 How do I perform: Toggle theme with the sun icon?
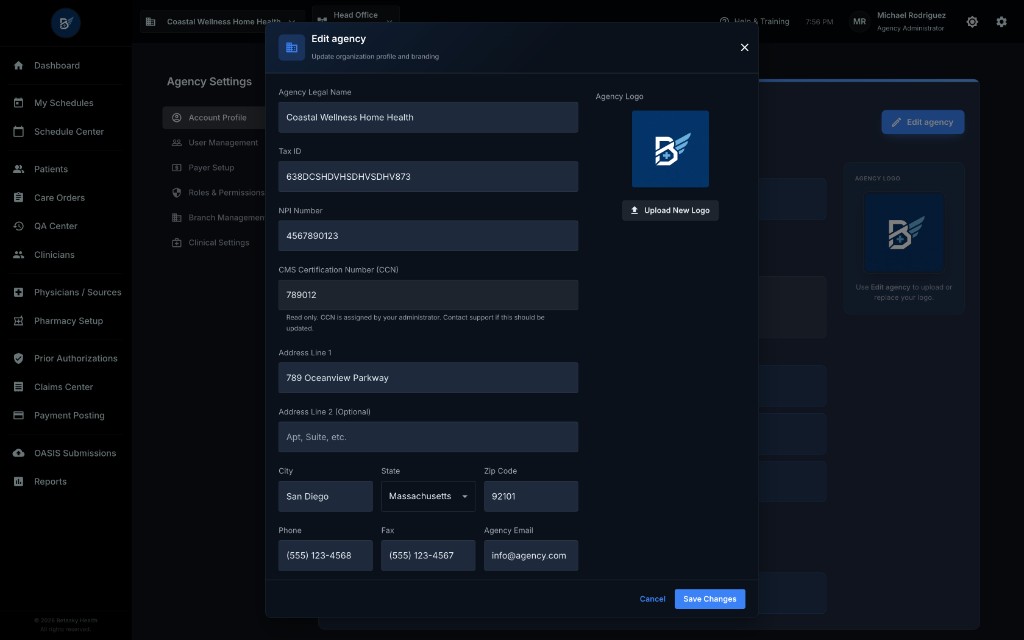point(972,22)
